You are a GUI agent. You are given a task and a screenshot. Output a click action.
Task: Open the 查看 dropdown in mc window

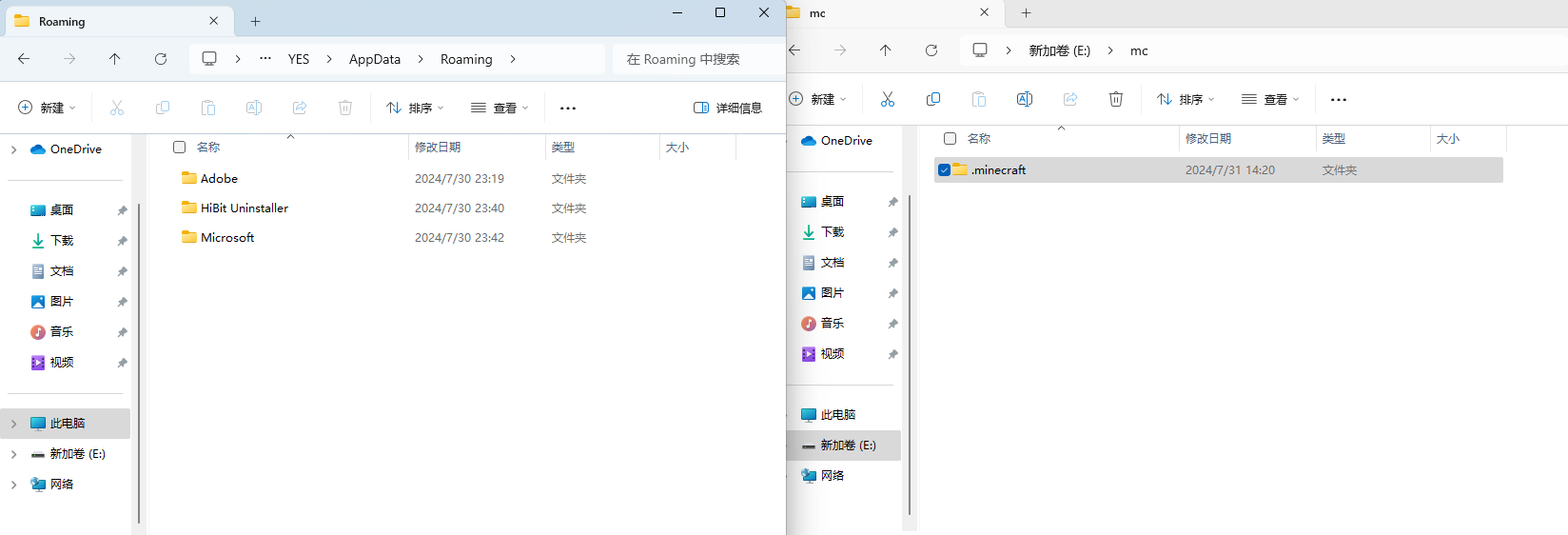[x=1270, y=99]
